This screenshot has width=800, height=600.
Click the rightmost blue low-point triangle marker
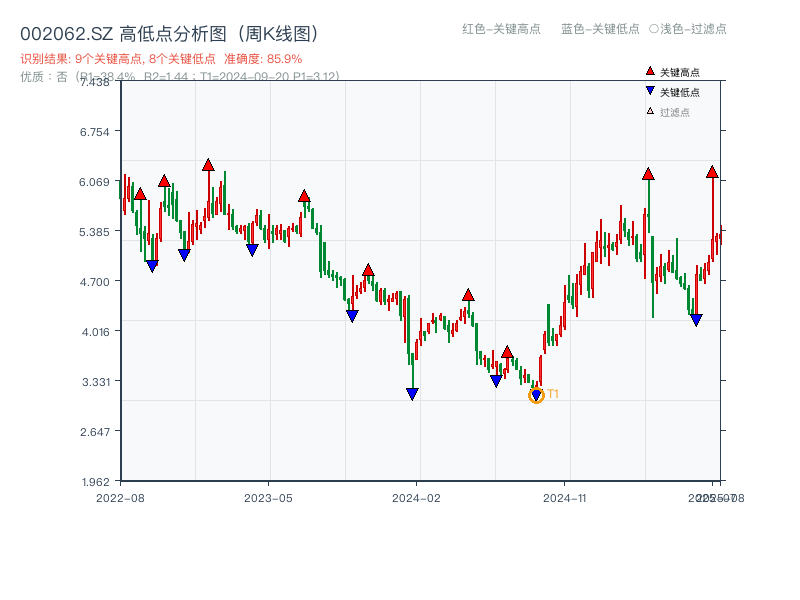(696, 320)
